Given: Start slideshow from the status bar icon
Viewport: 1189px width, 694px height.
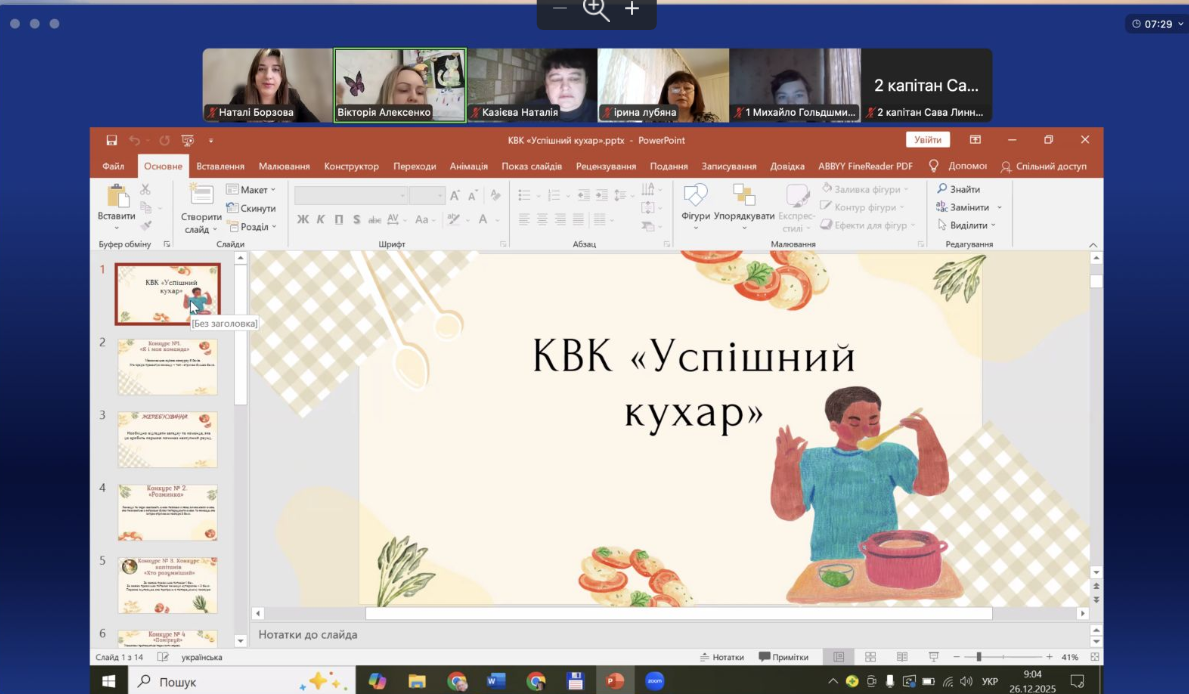Looking at the screenshot, I should pyautogui.click(x=932, y=657).
